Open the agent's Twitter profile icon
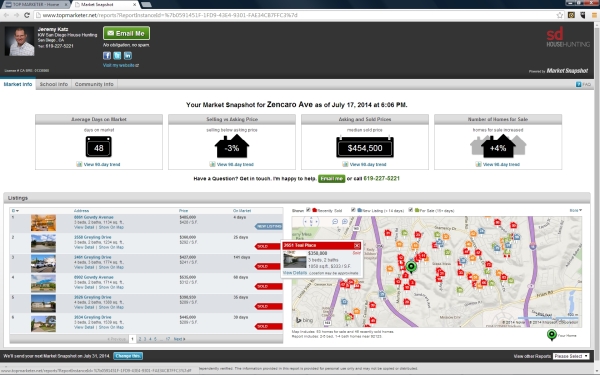 (x=117, y=56)
